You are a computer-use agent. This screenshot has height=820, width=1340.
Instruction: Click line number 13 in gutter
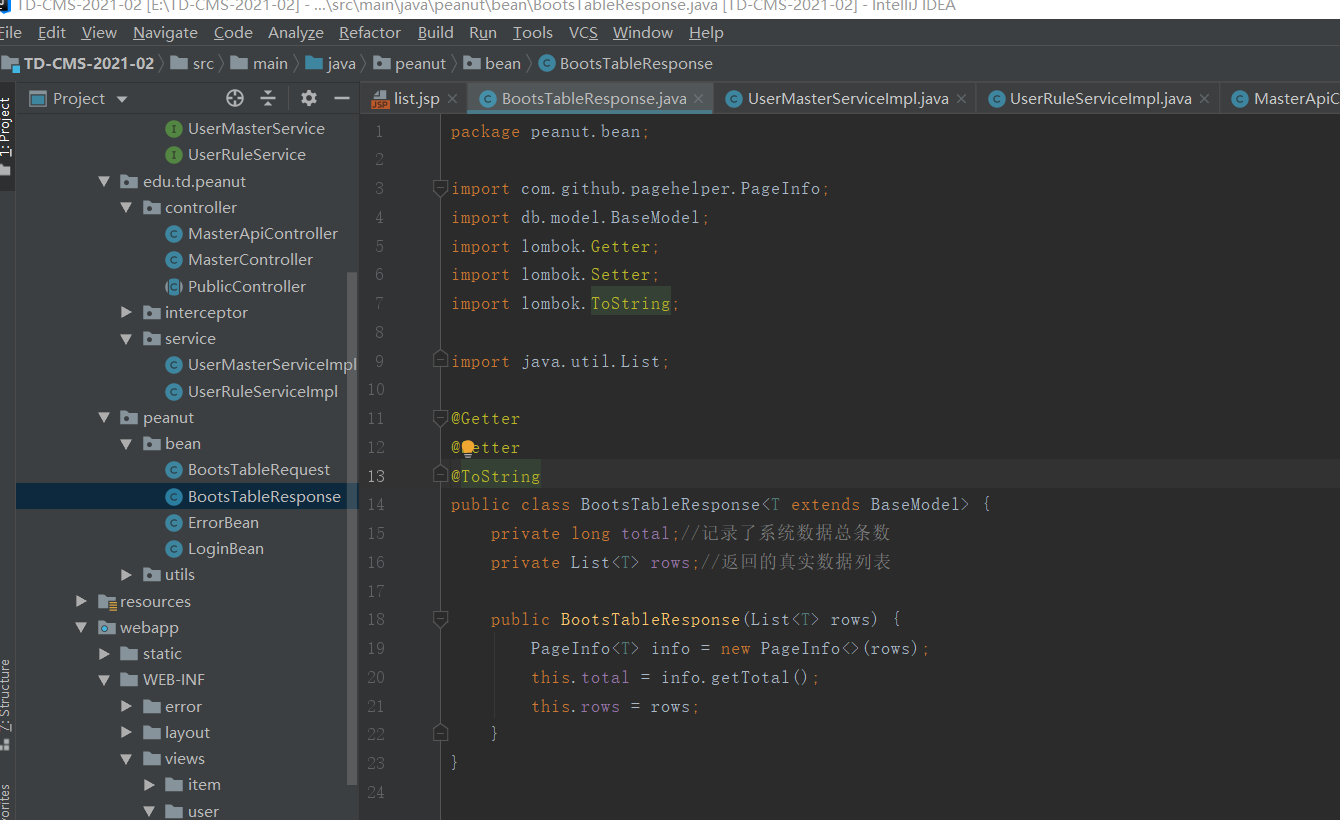pyautogui.click(x=375, y=476)
